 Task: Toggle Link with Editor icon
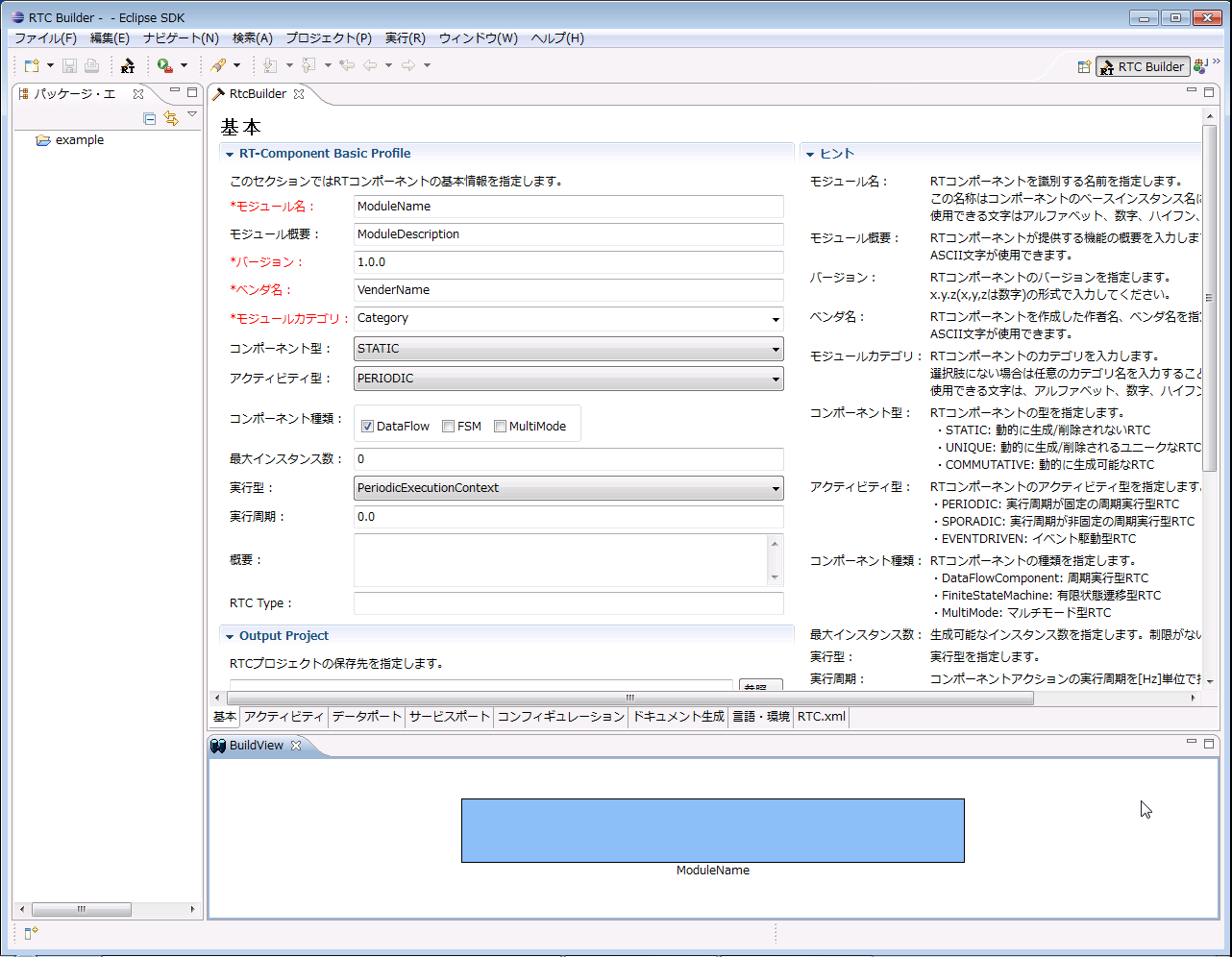pos(171,118)
